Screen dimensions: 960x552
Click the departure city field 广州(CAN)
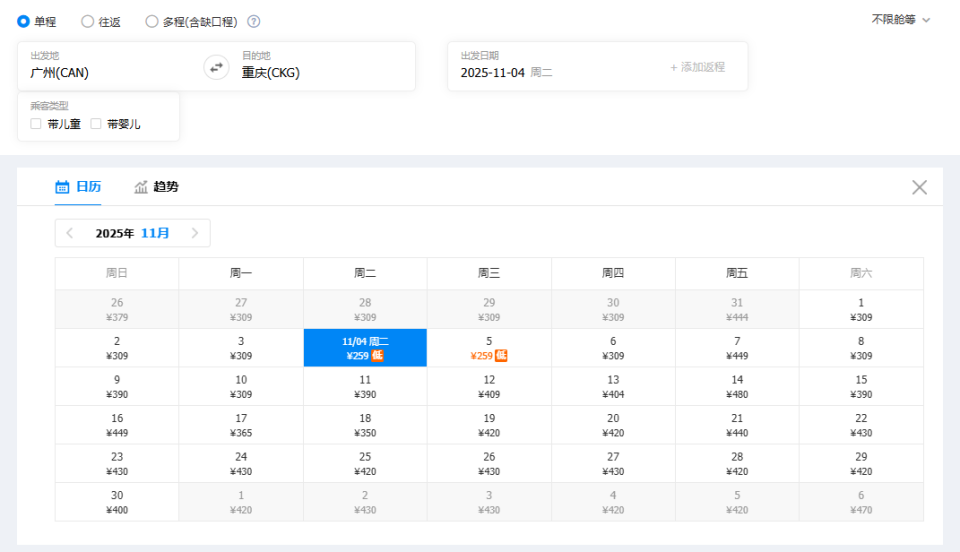coord(110,66)
